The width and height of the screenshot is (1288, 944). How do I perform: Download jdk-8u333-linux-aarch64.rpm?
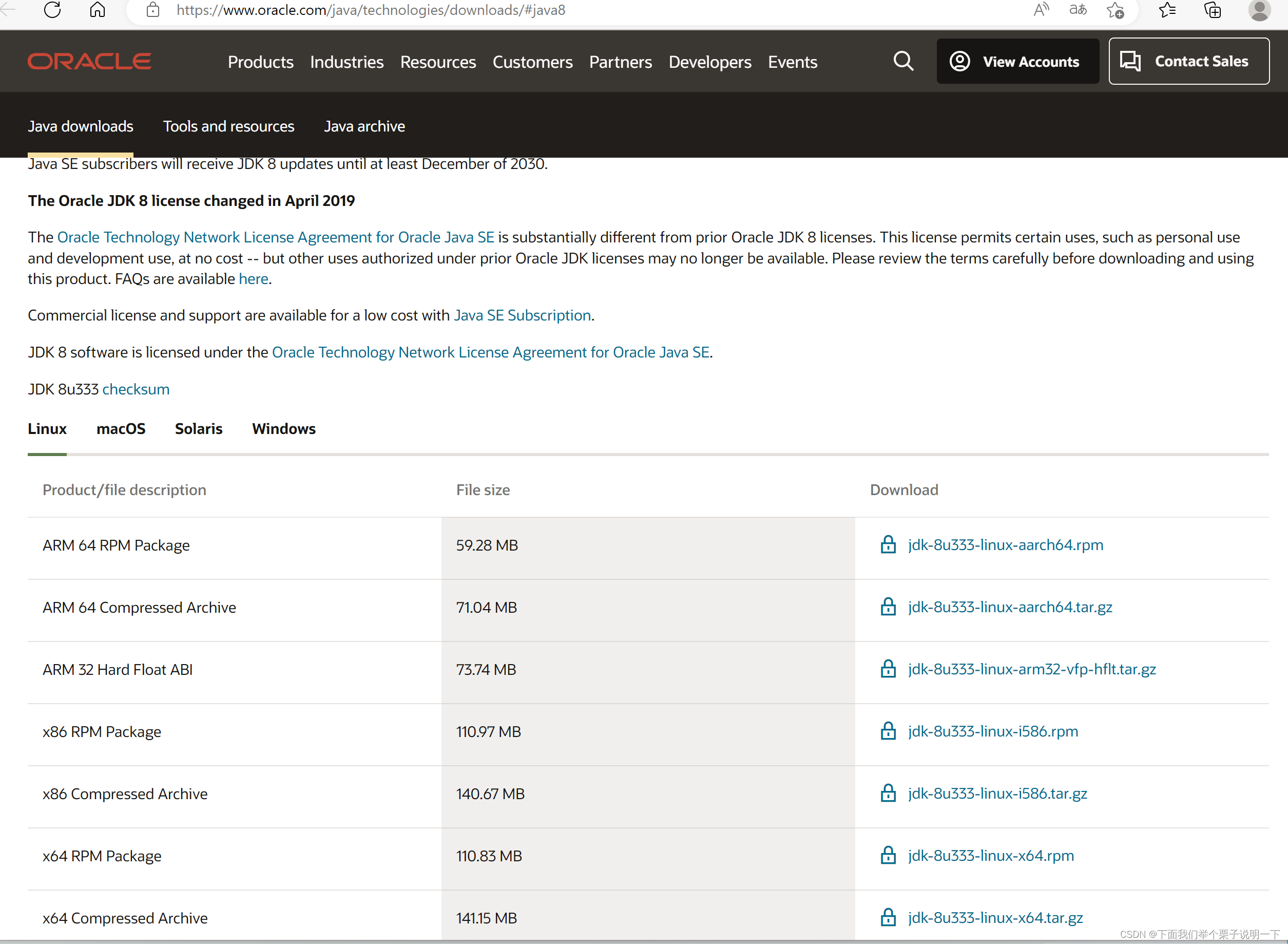[x=1005, y=544]
